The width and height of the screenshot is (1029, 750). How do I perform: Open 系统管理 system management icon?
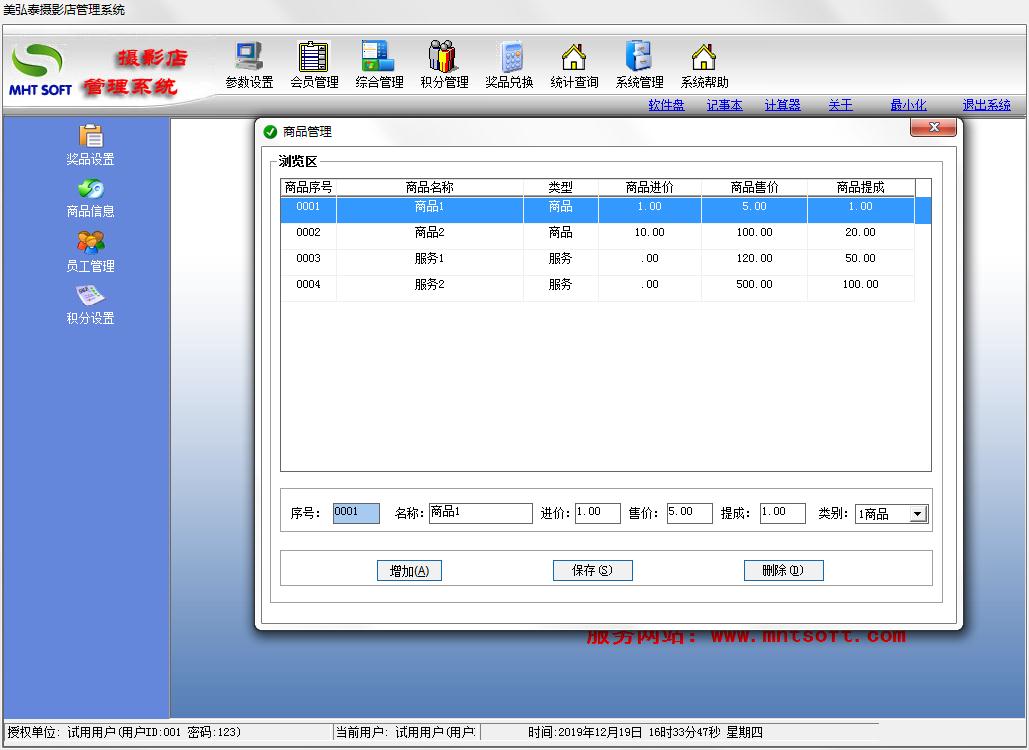point(639,56)
